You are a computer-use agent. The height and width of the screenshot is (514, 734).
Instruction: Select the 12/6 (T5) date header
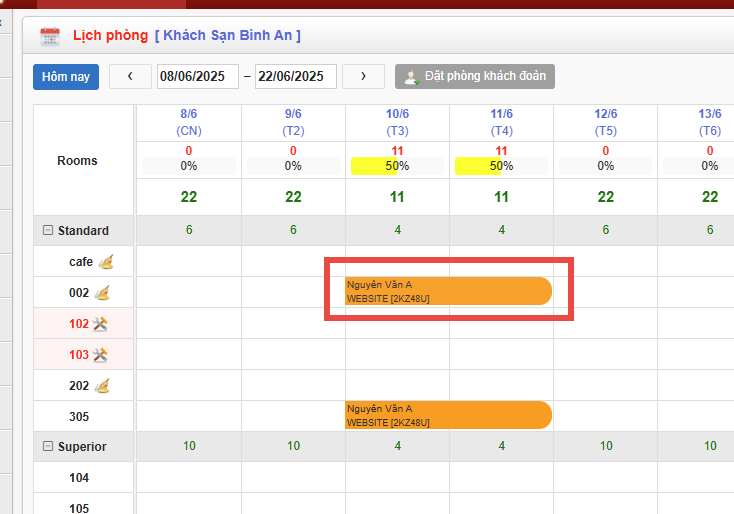click(606, 122)
